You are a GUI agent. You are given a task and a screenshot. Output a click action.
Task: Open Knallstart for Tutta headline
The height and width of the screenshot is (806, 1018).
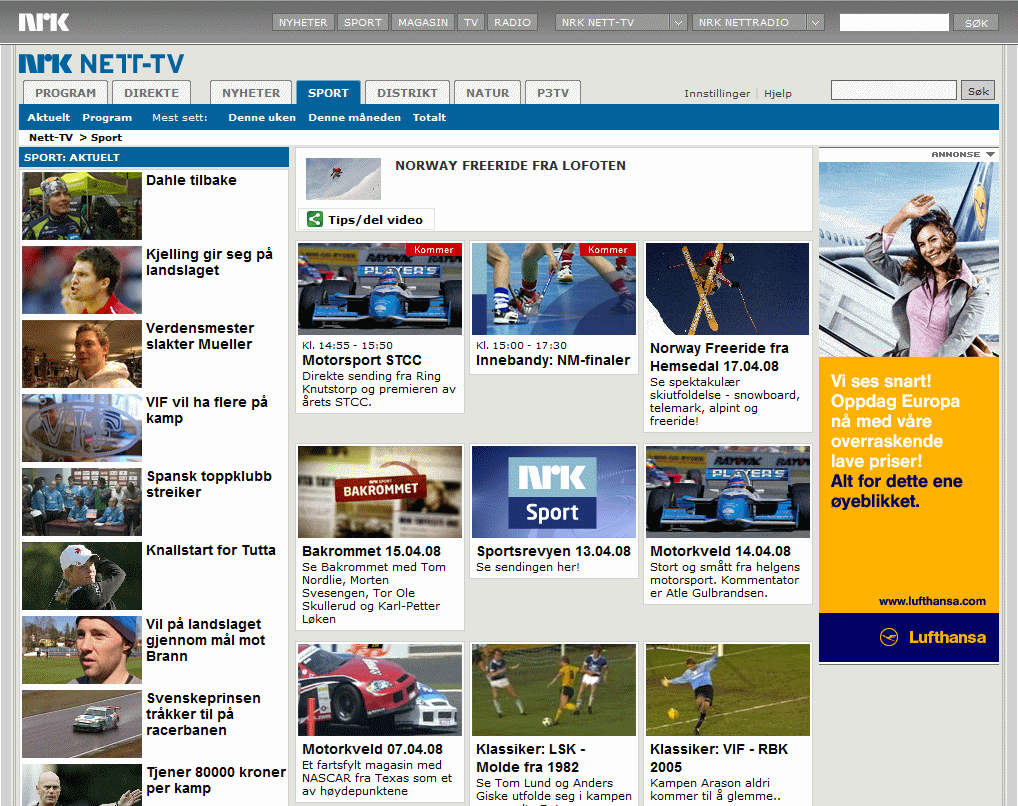pyautogui.click(x=211, y=550)
